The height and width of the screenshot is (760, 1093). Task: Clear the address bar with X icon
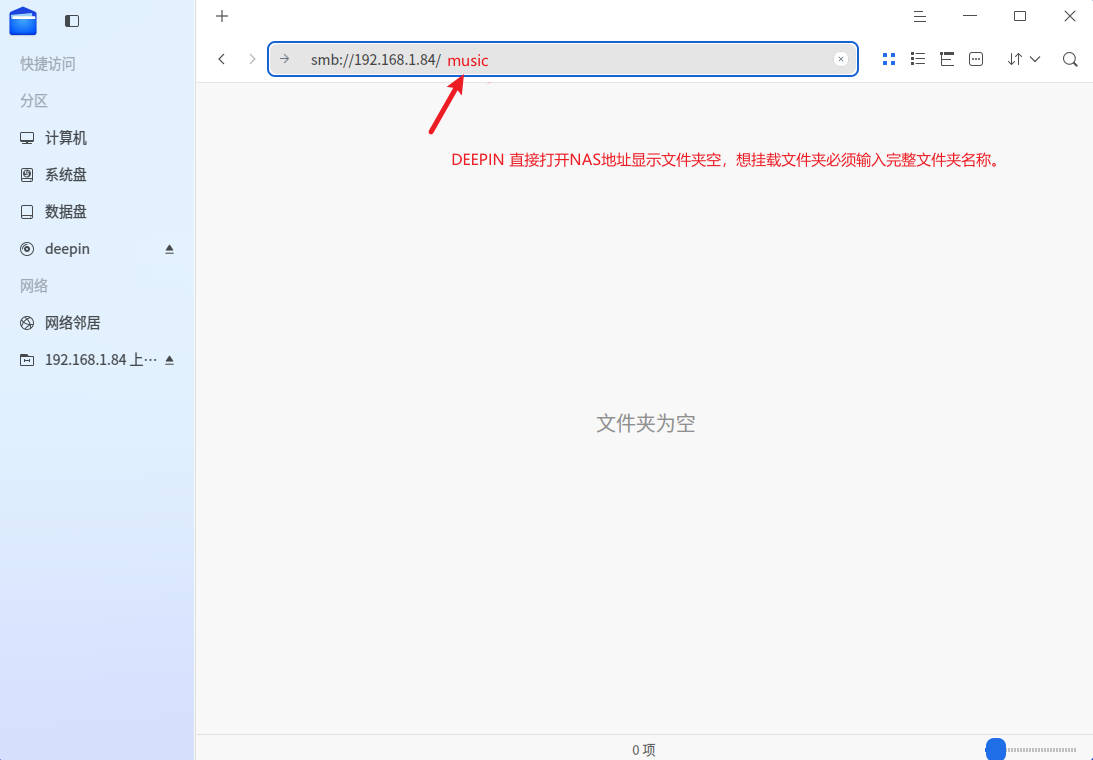click(841, 59)
